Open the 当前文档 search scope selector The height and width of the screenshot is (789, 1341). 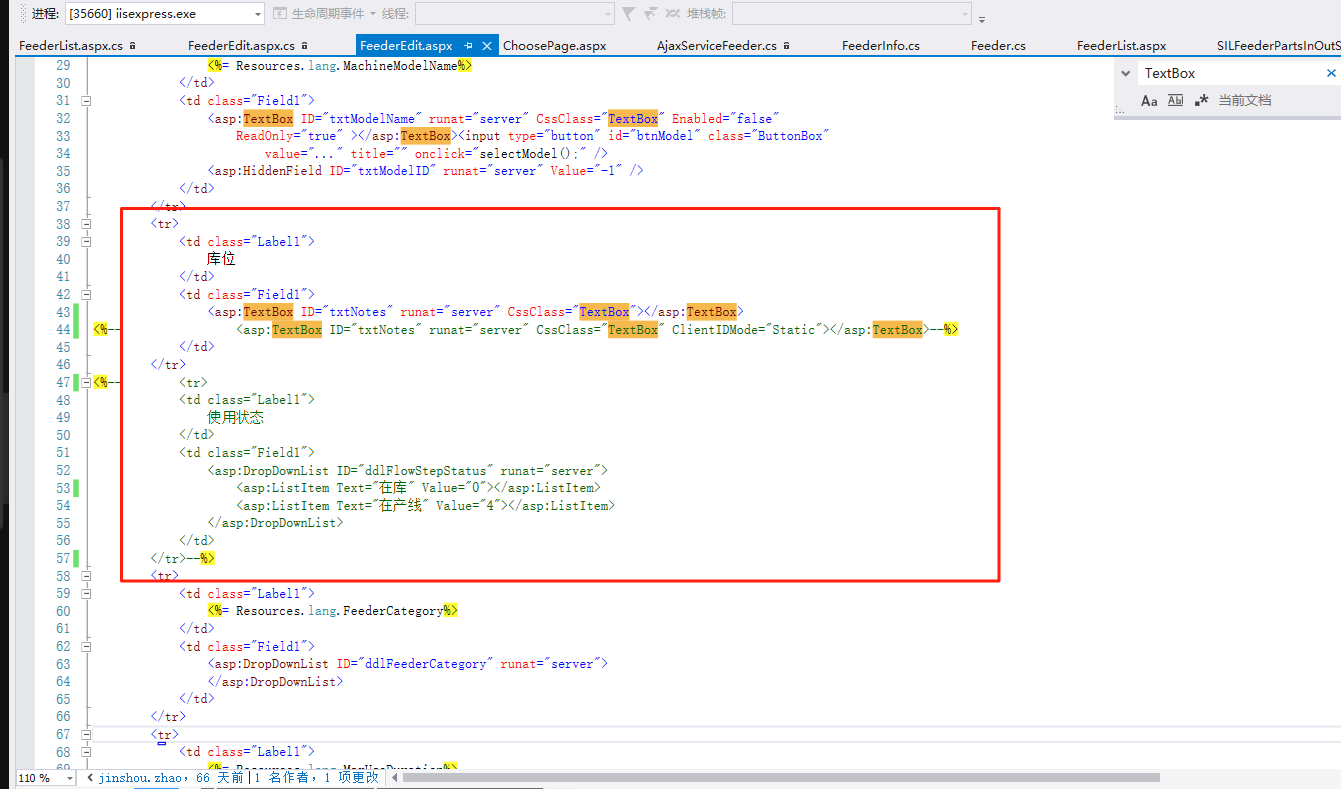tap(1245, 100)
